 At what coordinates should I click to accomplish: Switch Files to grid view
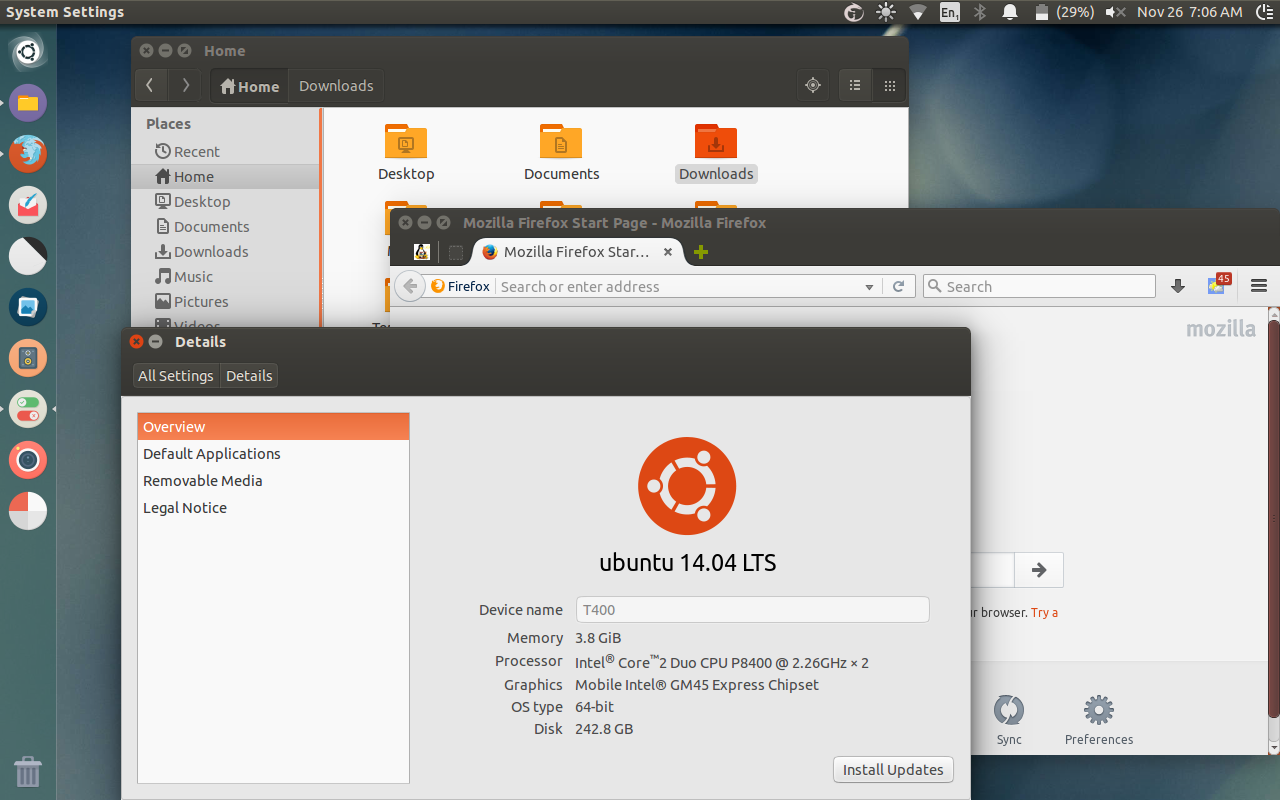(x=889, y=86)
